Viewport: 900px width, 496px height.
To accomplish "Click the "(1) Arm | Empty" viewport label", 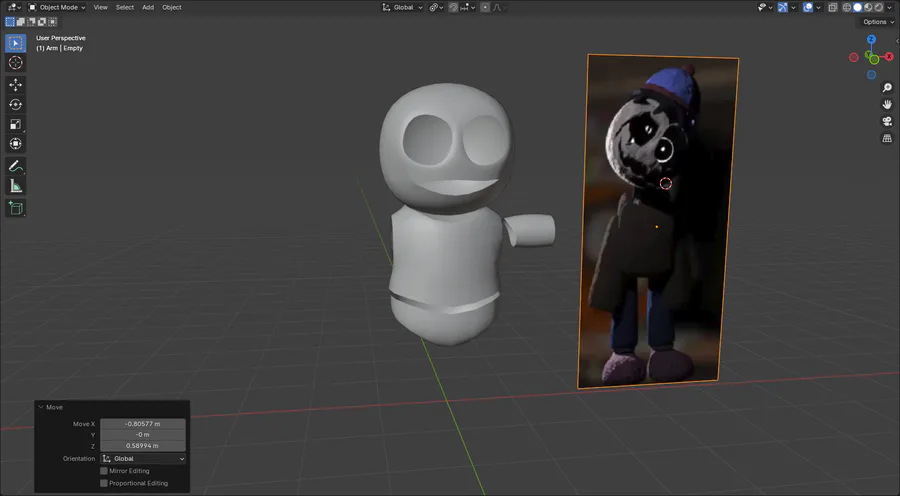I will click(x=60, y=48).
